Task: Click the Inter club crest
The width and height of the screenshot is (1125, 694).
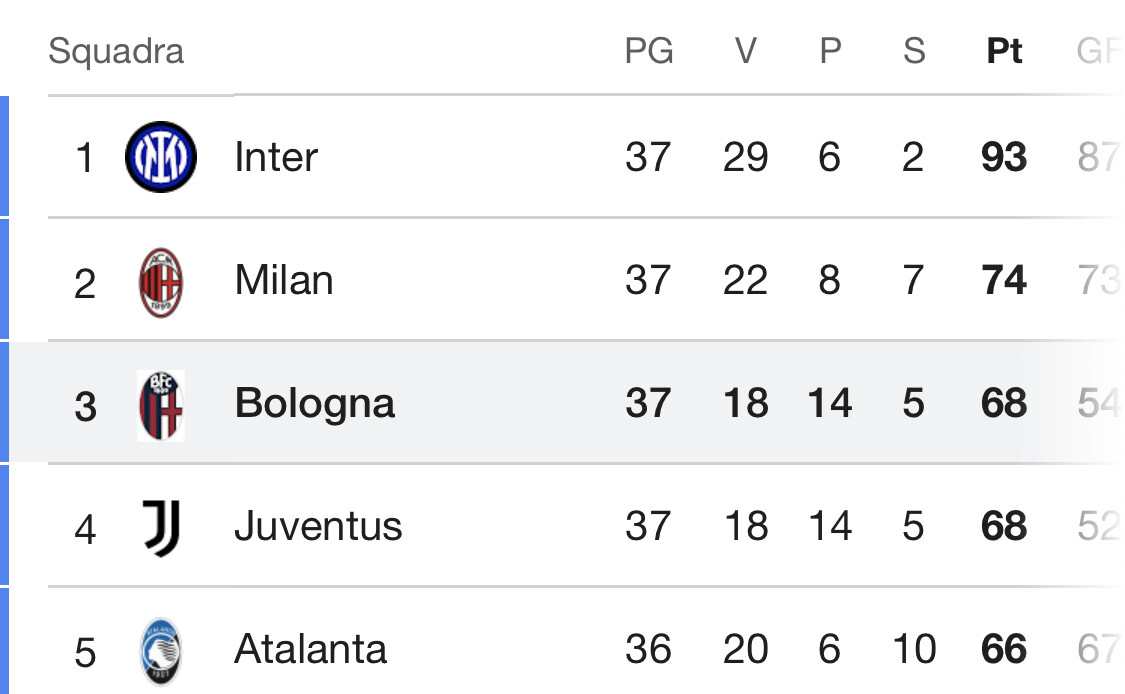Action: pyautogui.click(x=161, y=156)
